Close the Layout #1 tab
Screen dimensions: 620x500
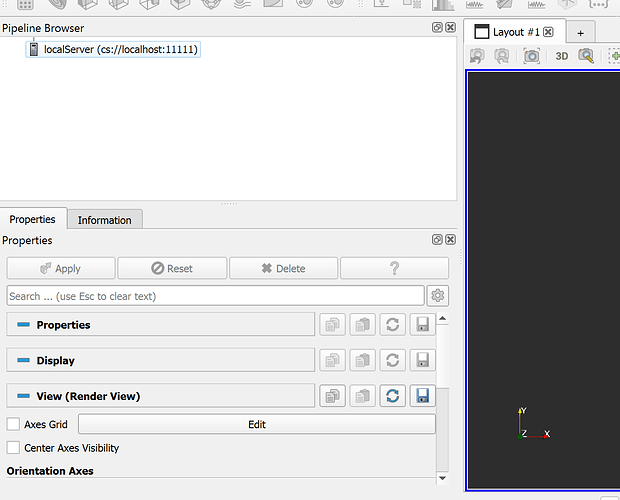tap(548, 32)
